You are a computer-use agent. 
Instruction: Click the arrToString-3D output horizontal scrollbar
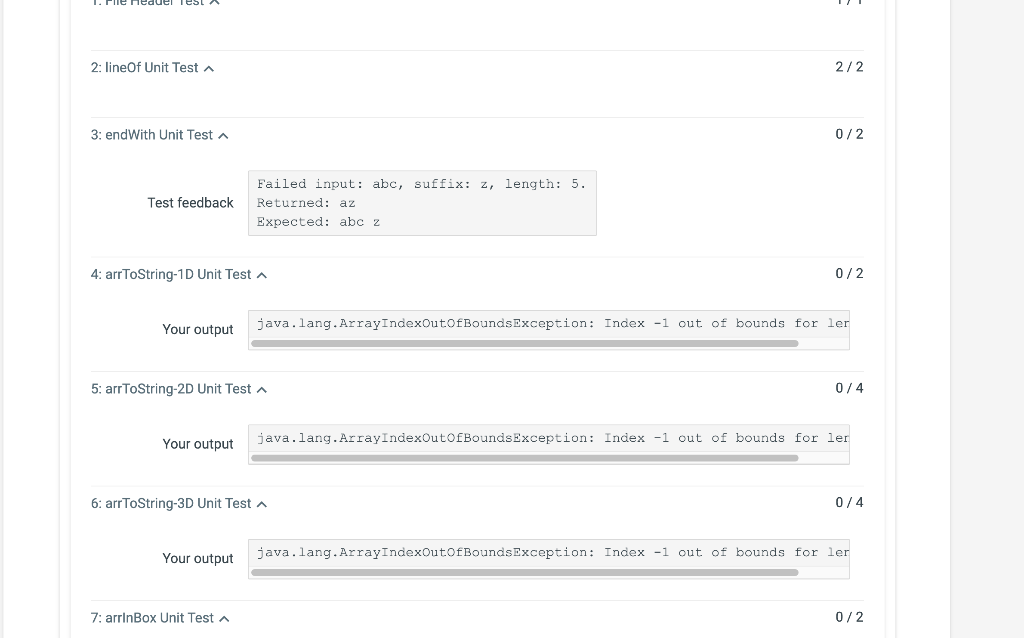click(525, 573)
